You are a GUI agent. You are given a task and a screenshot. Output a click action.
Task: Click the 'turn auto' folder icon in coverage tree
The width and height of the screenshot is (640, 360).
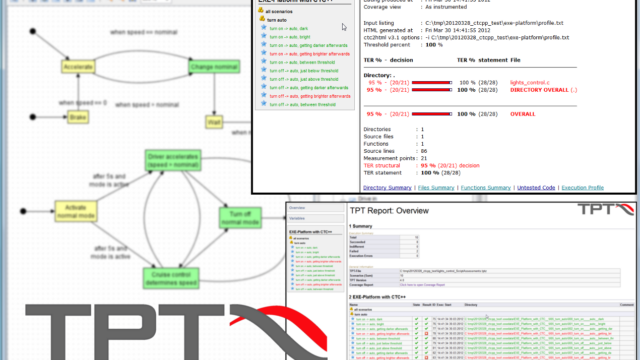pyautogui.click(x=262, y=19)
